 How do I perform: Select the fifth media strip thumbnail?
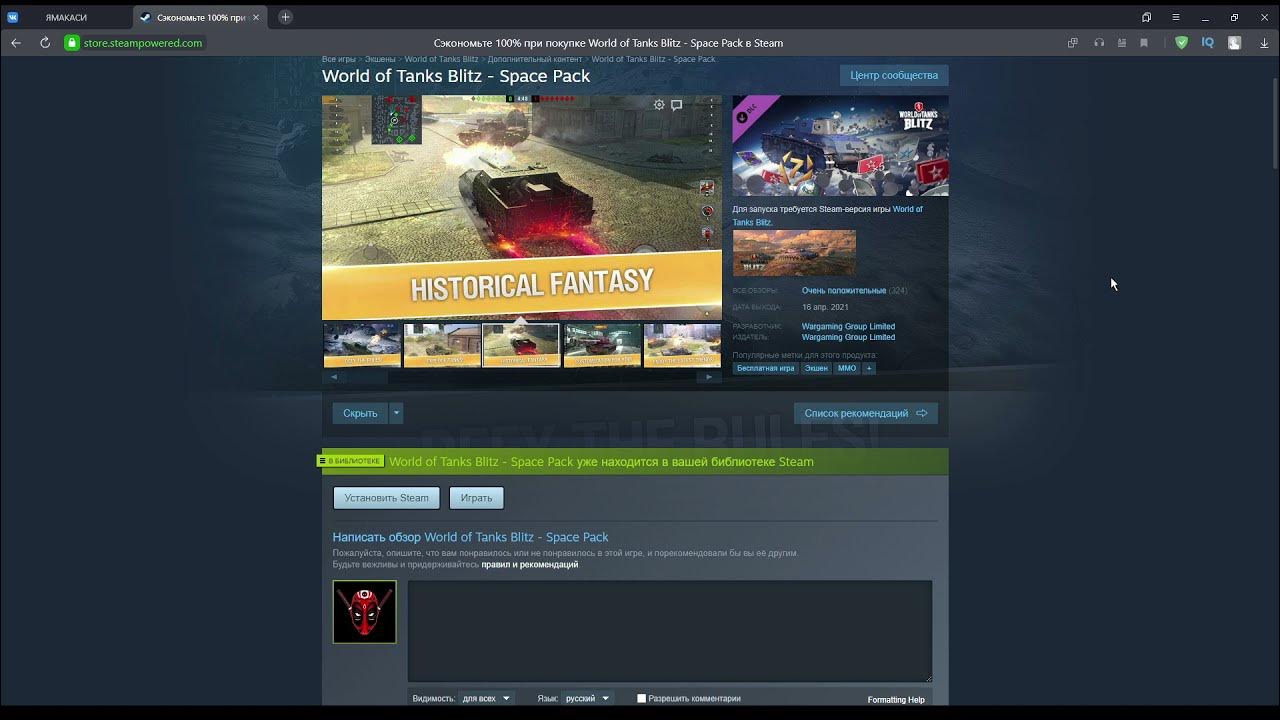coord(682,345)
